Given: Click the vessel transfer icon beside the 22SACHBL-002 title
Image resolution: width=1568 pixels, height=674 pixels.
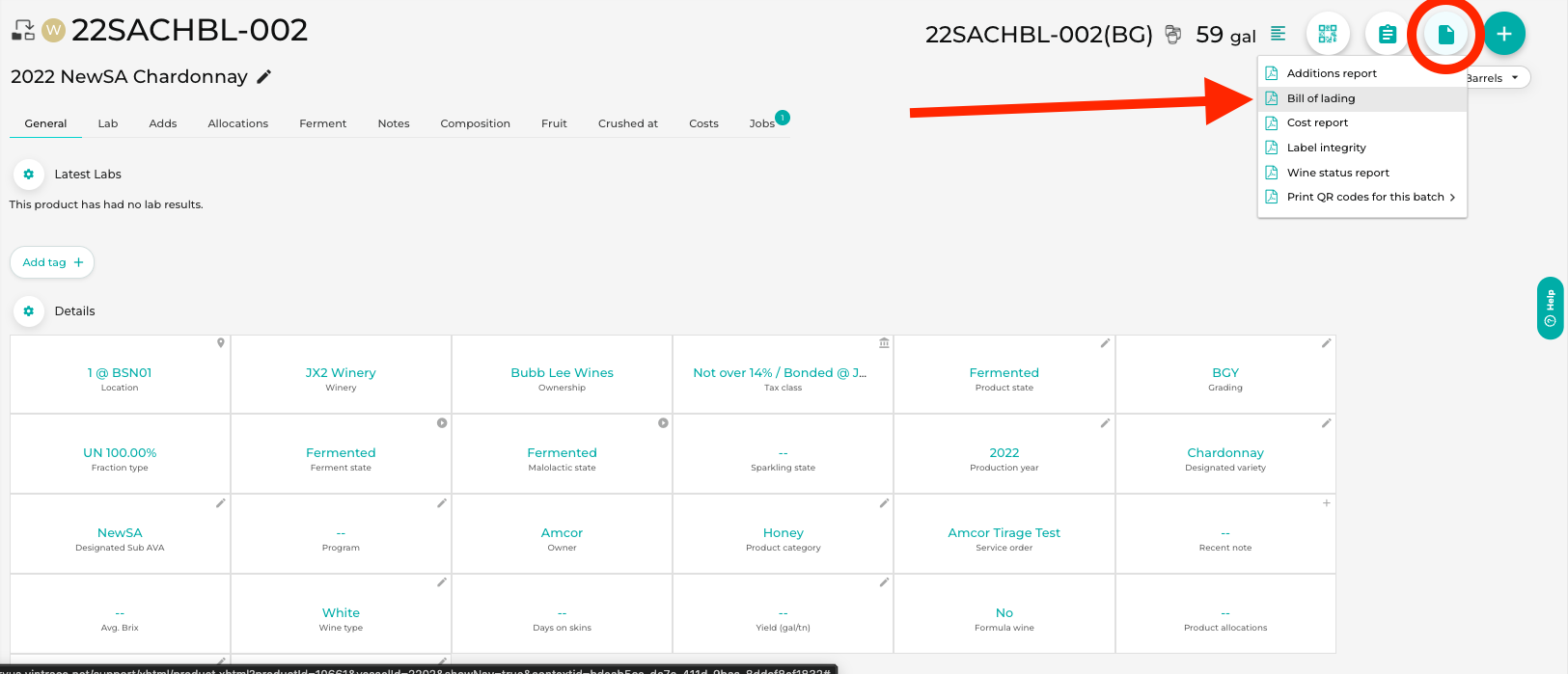Looking at the screenshot, I should 23,31.
